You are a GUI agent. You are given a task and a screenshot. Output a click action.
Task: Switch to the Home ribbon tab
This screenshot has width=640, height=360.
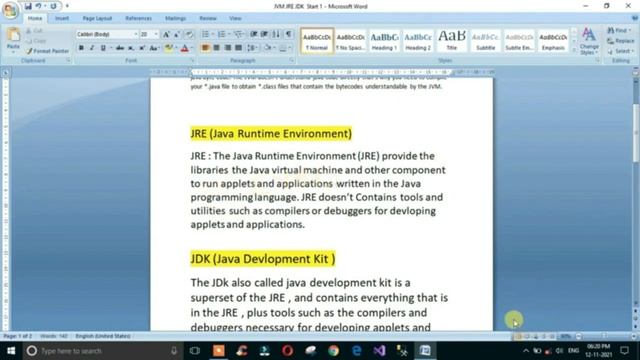tap(35, 18)
